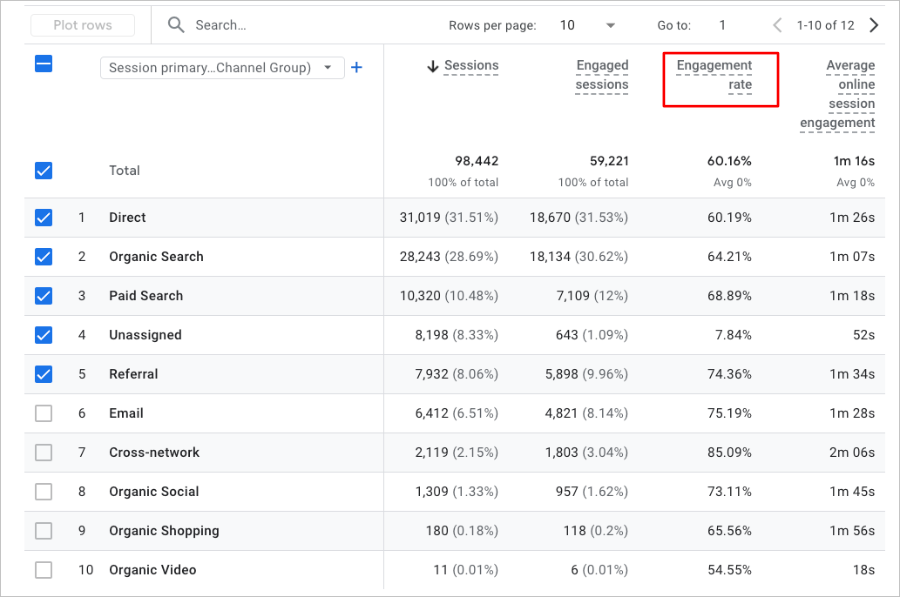
Task: Toggle the select-all checkbox in header row
Action: click(x=43, y=63)
